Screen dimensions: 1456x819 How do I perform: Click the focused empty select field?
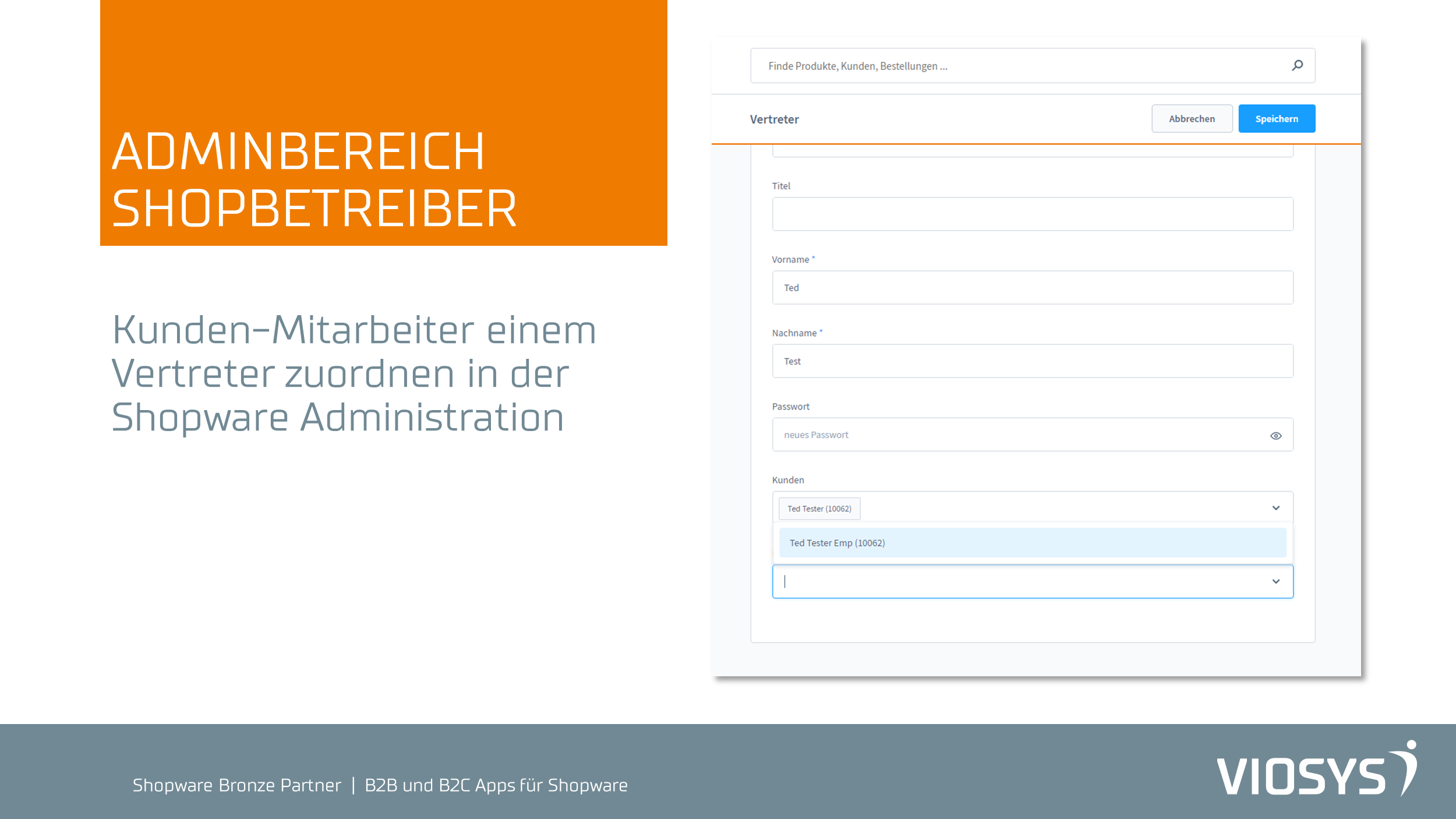(x=1033, y=581)
